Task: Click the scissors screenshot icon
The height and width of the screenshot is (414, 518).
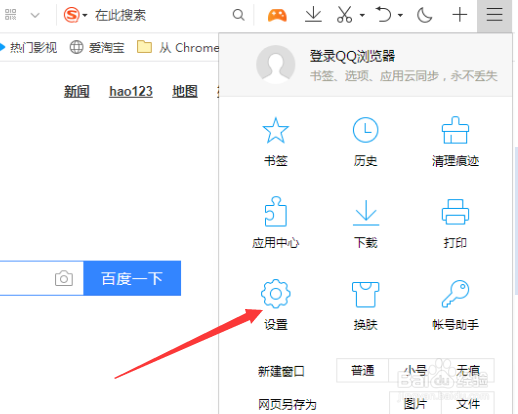Action: 344,15
